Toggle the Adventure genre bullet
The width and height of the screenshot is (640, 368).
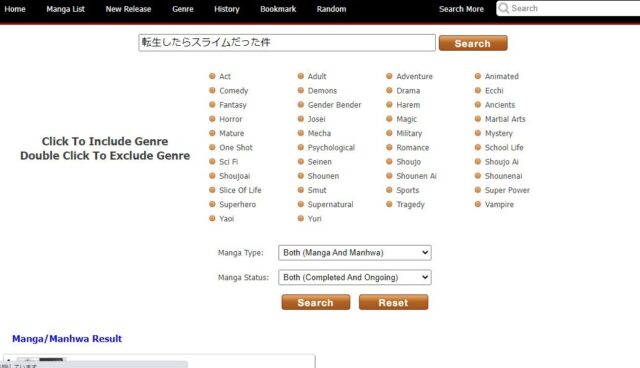pos(389,76)
